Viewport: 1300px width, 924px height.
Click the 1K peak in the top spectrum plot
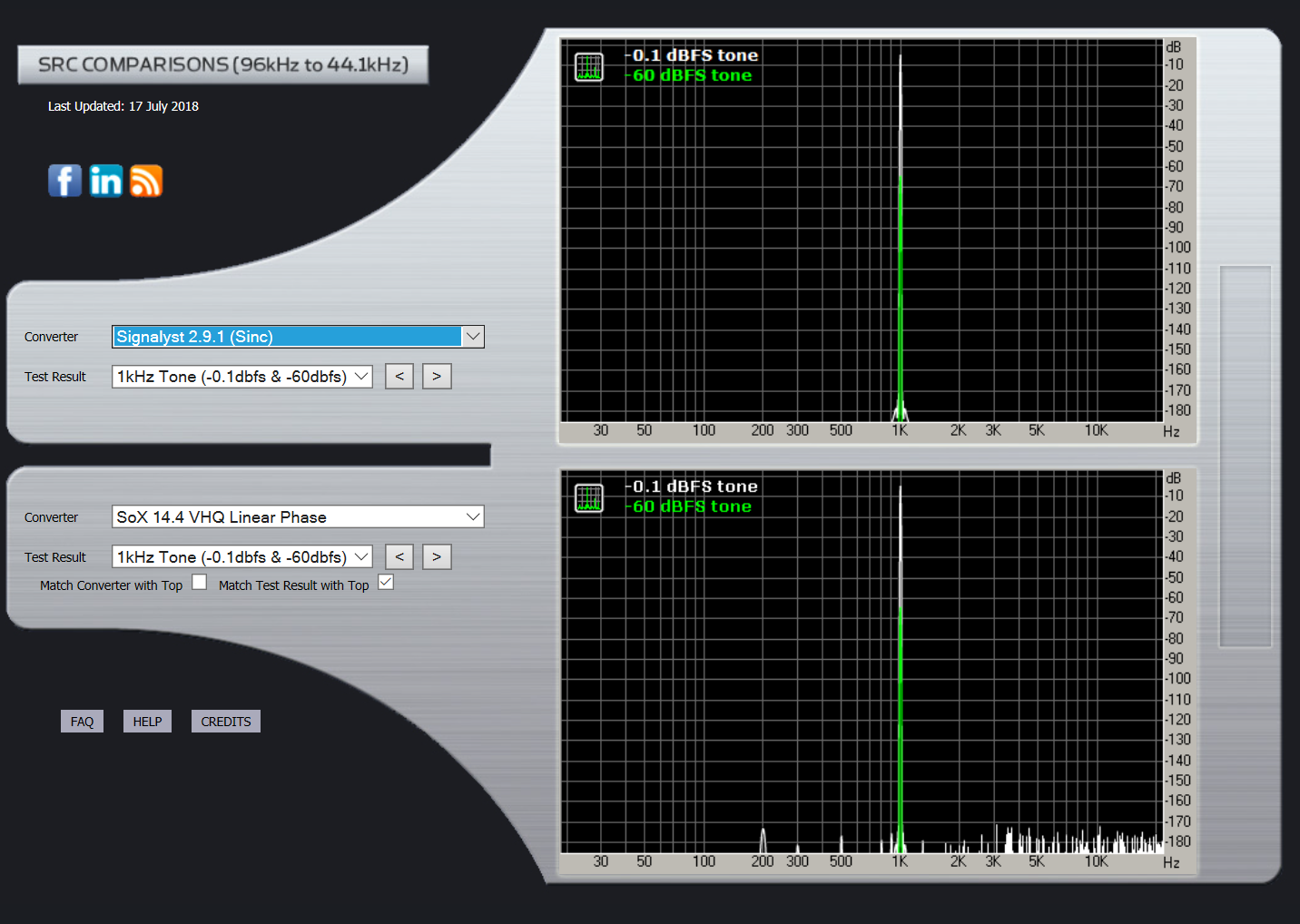900,238
